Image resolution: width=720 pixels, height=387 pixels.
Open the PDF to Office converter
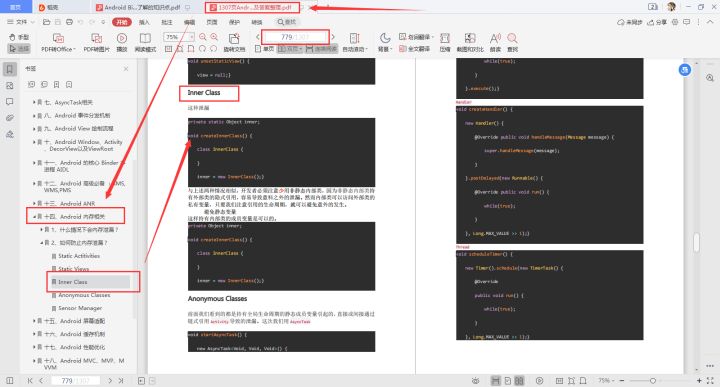(x=58, y=43)
